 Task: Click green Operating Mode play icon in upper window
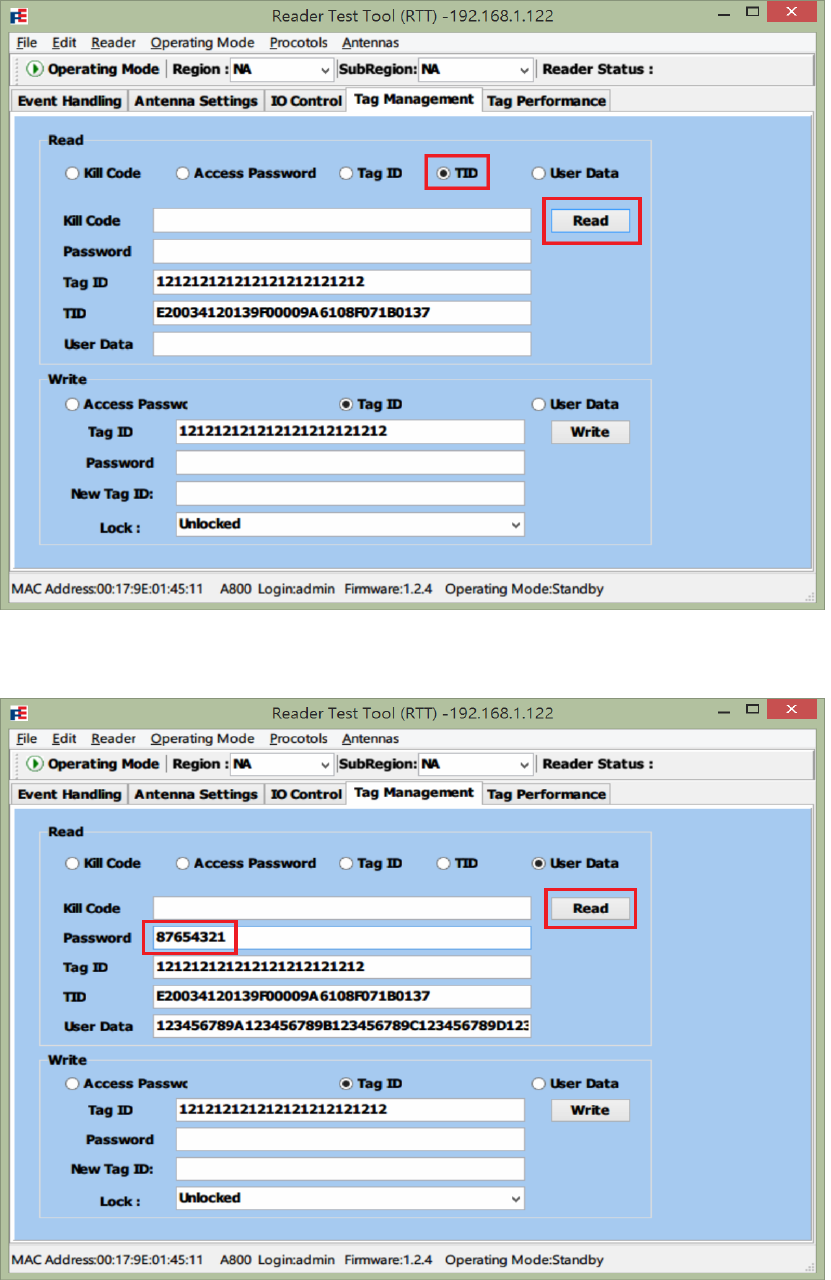point(35,69)
